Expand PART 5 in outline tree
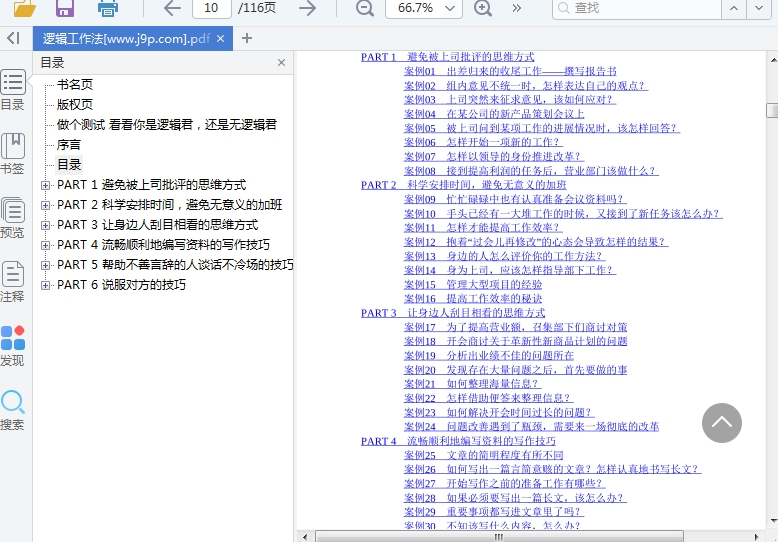Screen dimensions: 778x542 click(x=45, y=265)
